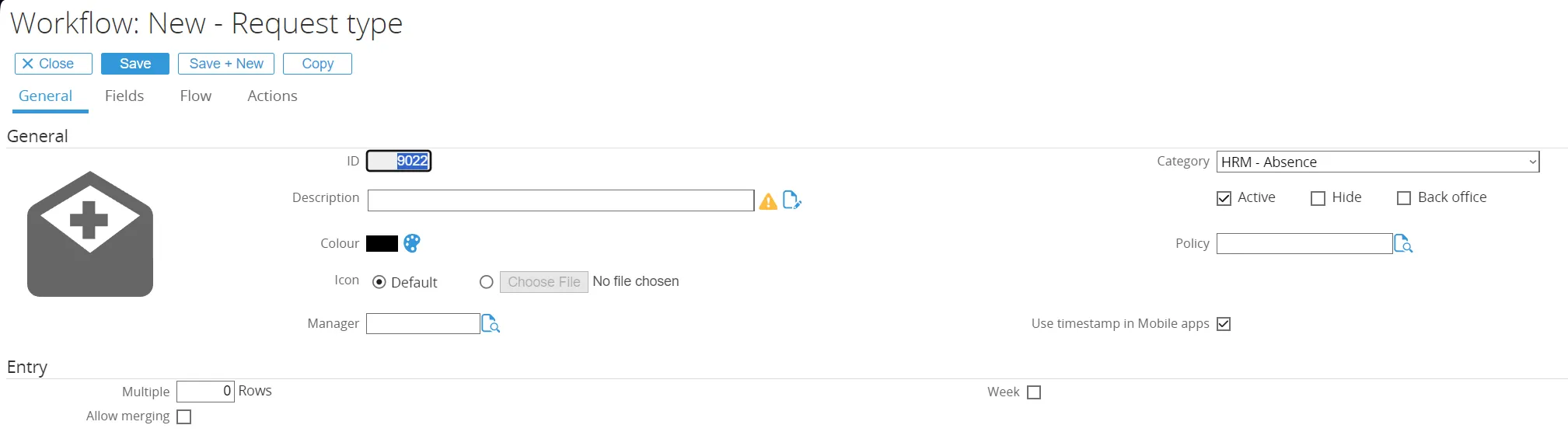
Task: Open the Policy lookup search icon
Action: pyautogui.click(x=1403, y=244)
